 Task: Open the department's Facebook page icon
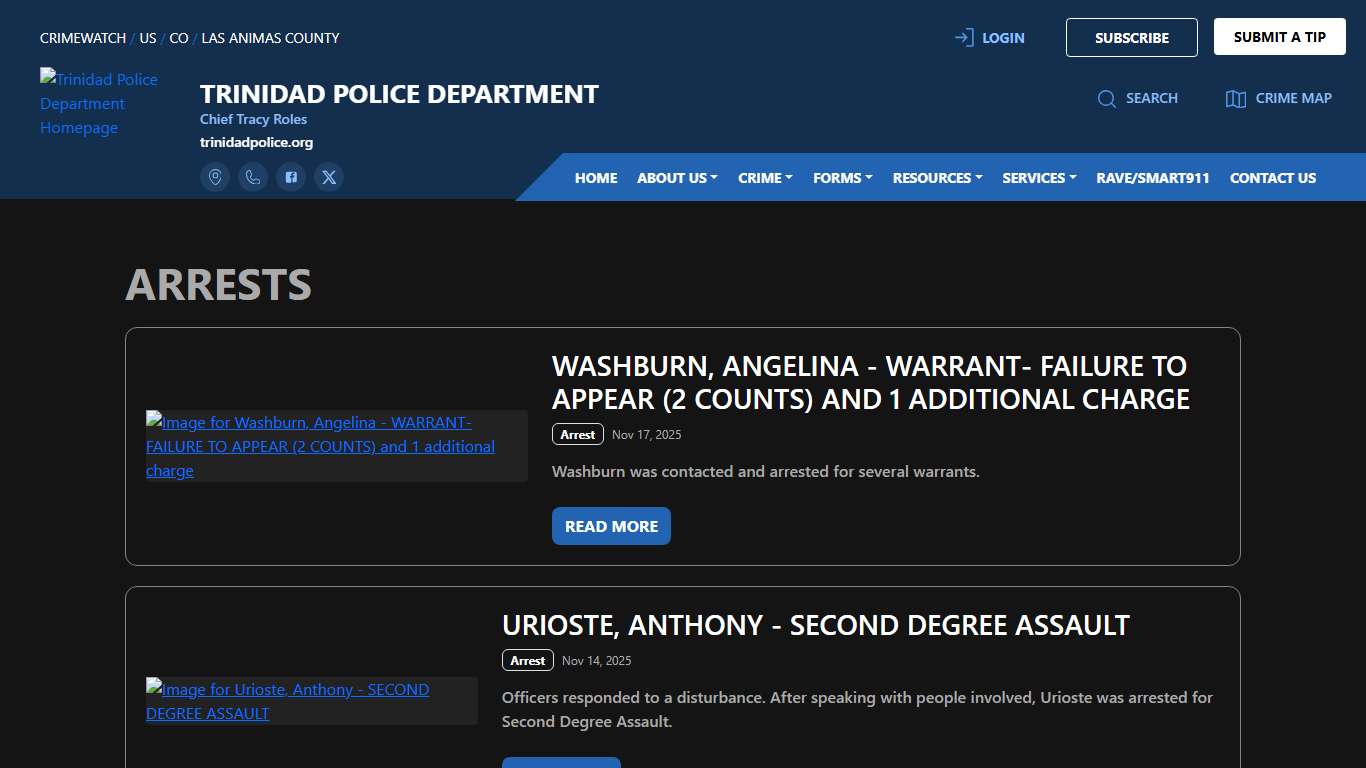pos(291,176)
